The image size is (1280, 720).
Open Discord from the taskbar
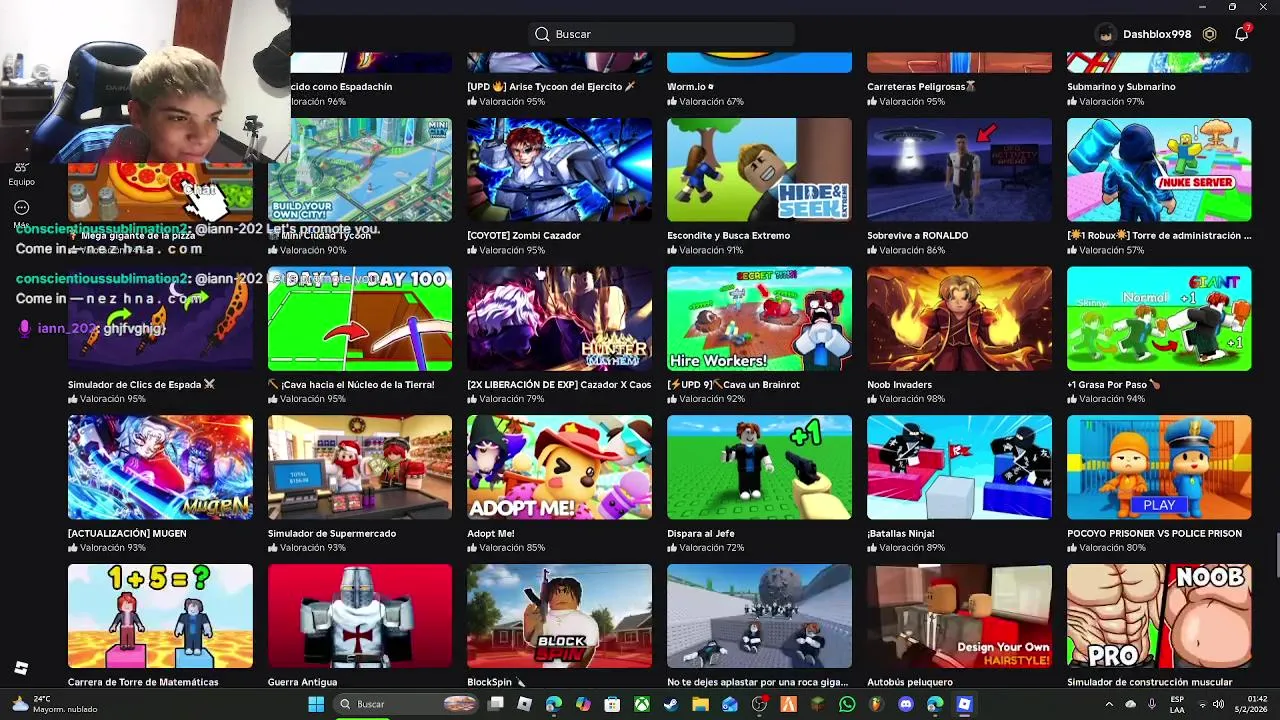[x=906, y=704]
